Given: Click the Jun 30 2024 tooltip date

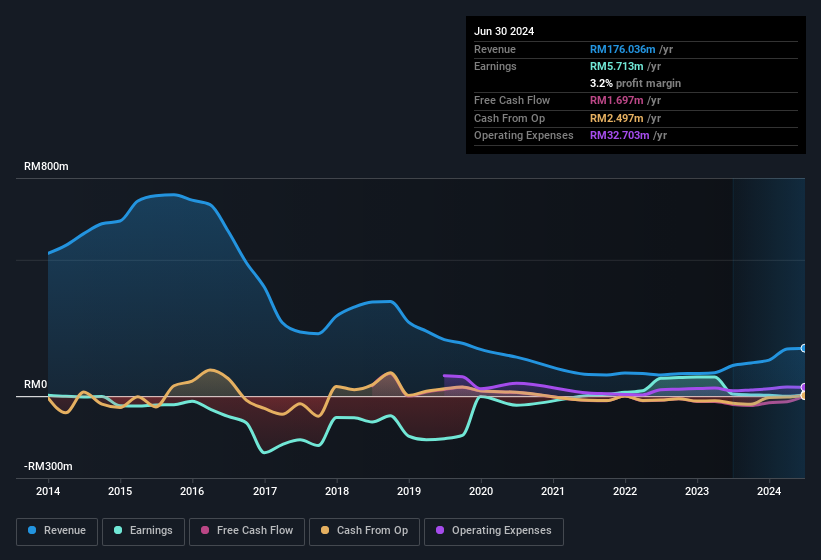Looking at the screenshot, I should pyautogui.click(x=504, y=31).
